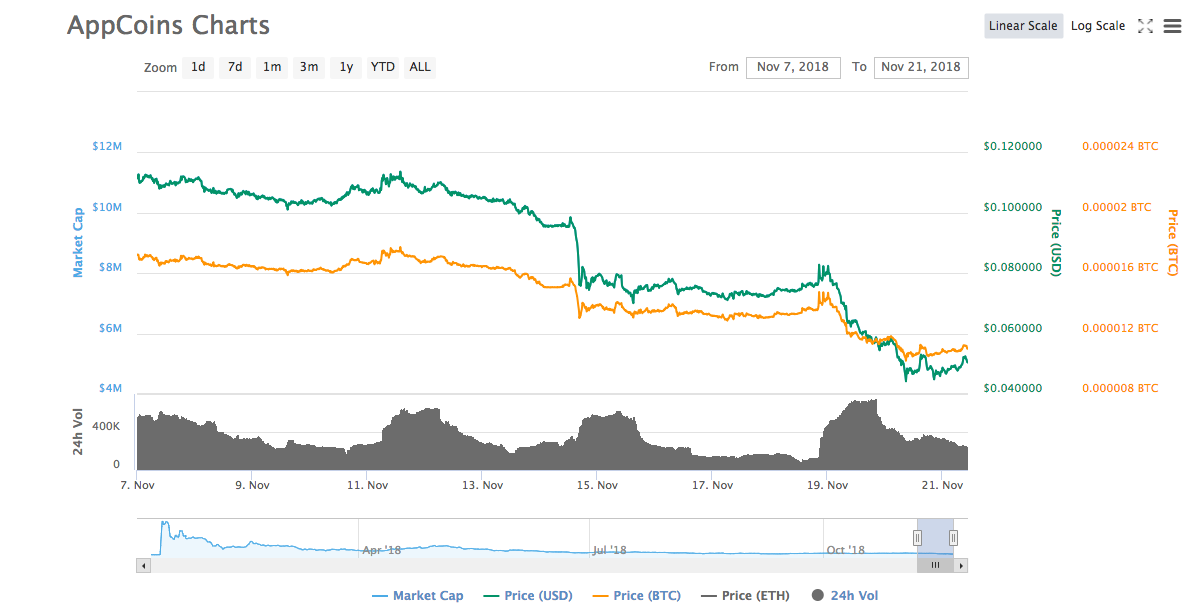The height and width of the screenshot is (607, 1196).
Task: Switch chart to Log Scale
Action: click(1098, 26)
